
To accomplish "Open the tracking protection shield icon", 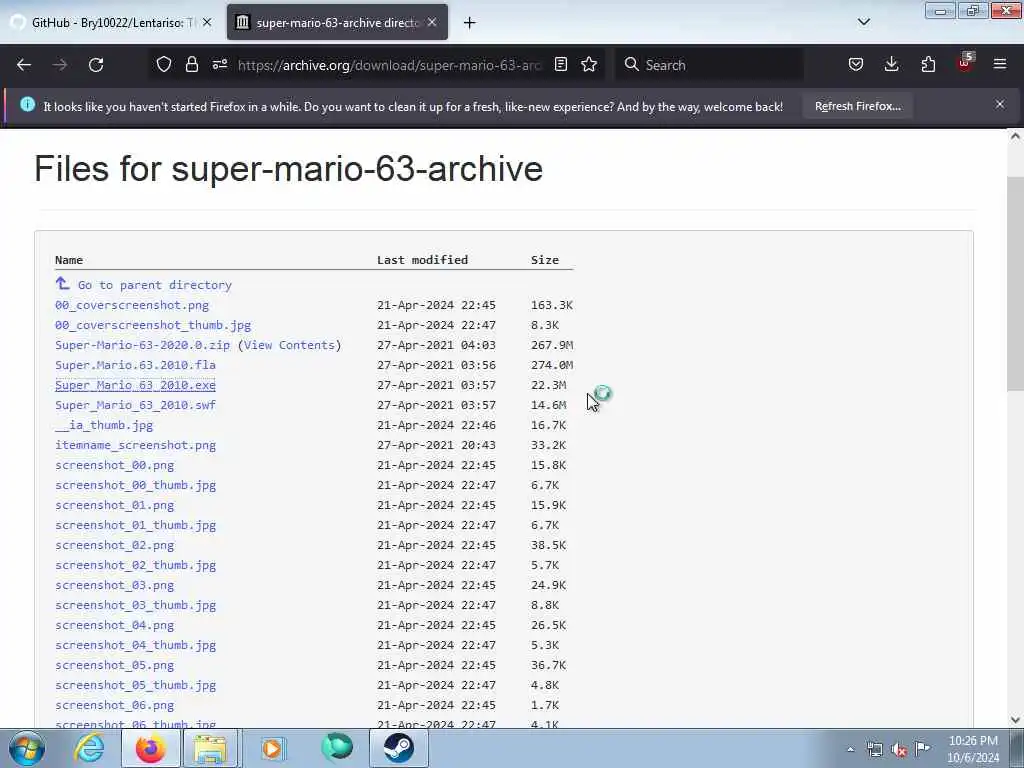I will pos(164,64).
